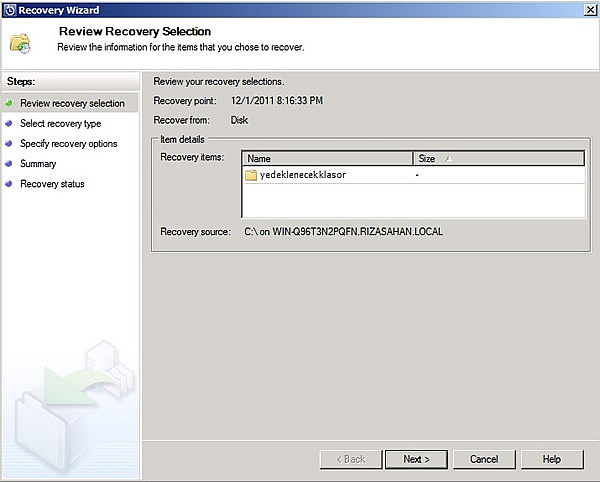This screenshot has width=600, height=482.
Task: Select the yedeklenecekklasor item name
Action: [302, 175]
